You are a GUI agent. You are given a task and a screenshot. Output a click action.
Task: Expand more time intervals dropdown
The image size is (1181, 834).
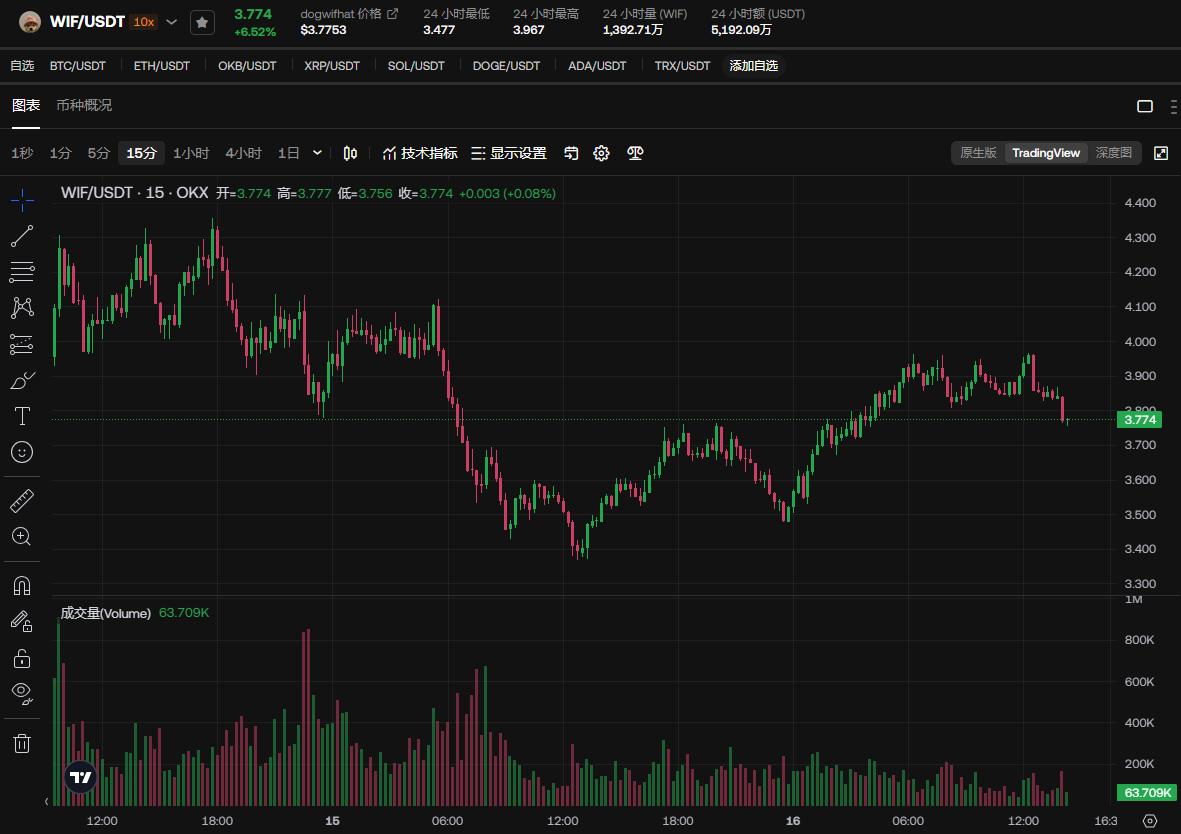click(x=317, y=153)
